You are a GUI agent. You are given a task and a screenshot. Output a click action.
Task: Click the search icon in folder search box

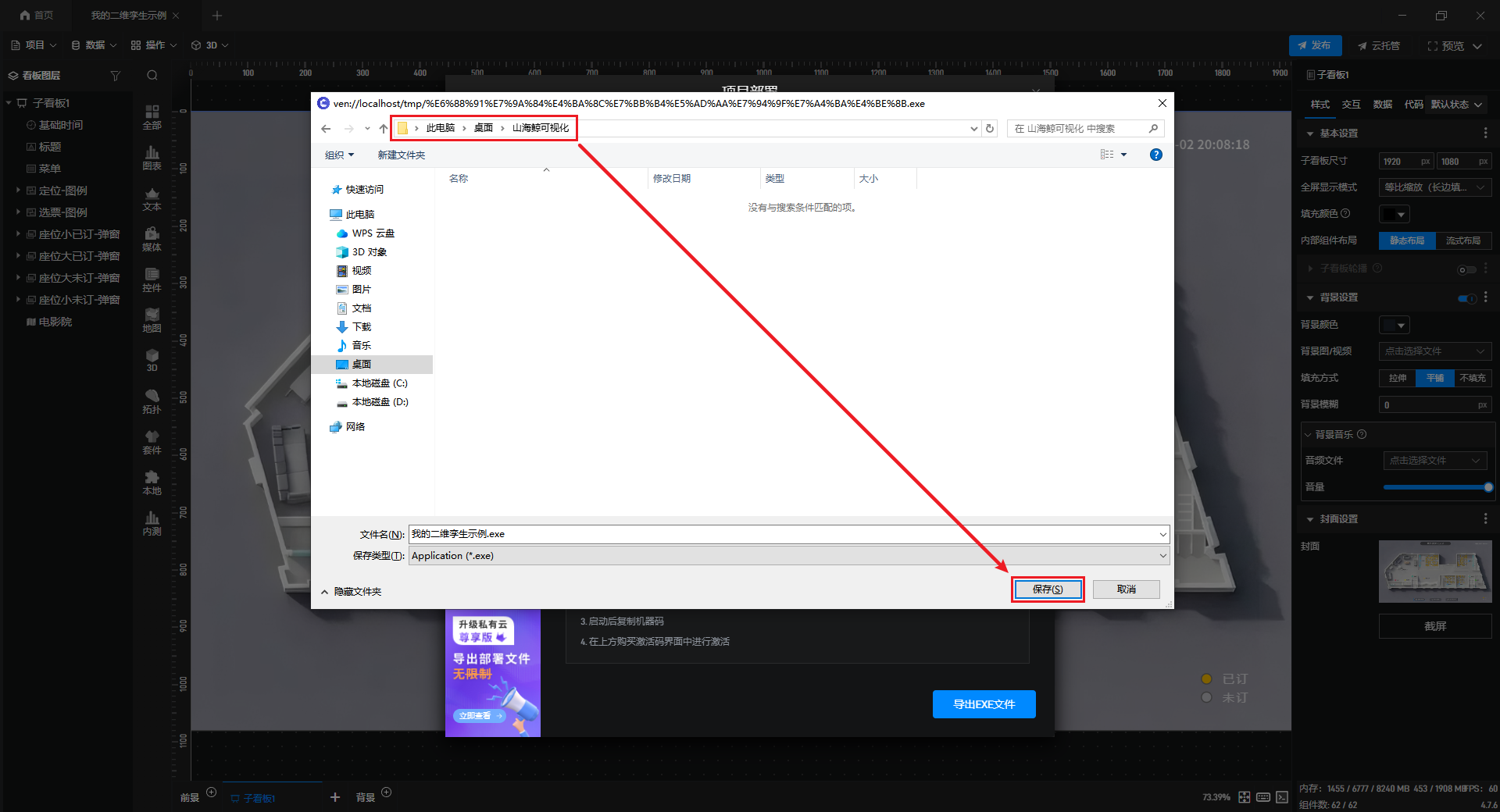pos(1153,129)
